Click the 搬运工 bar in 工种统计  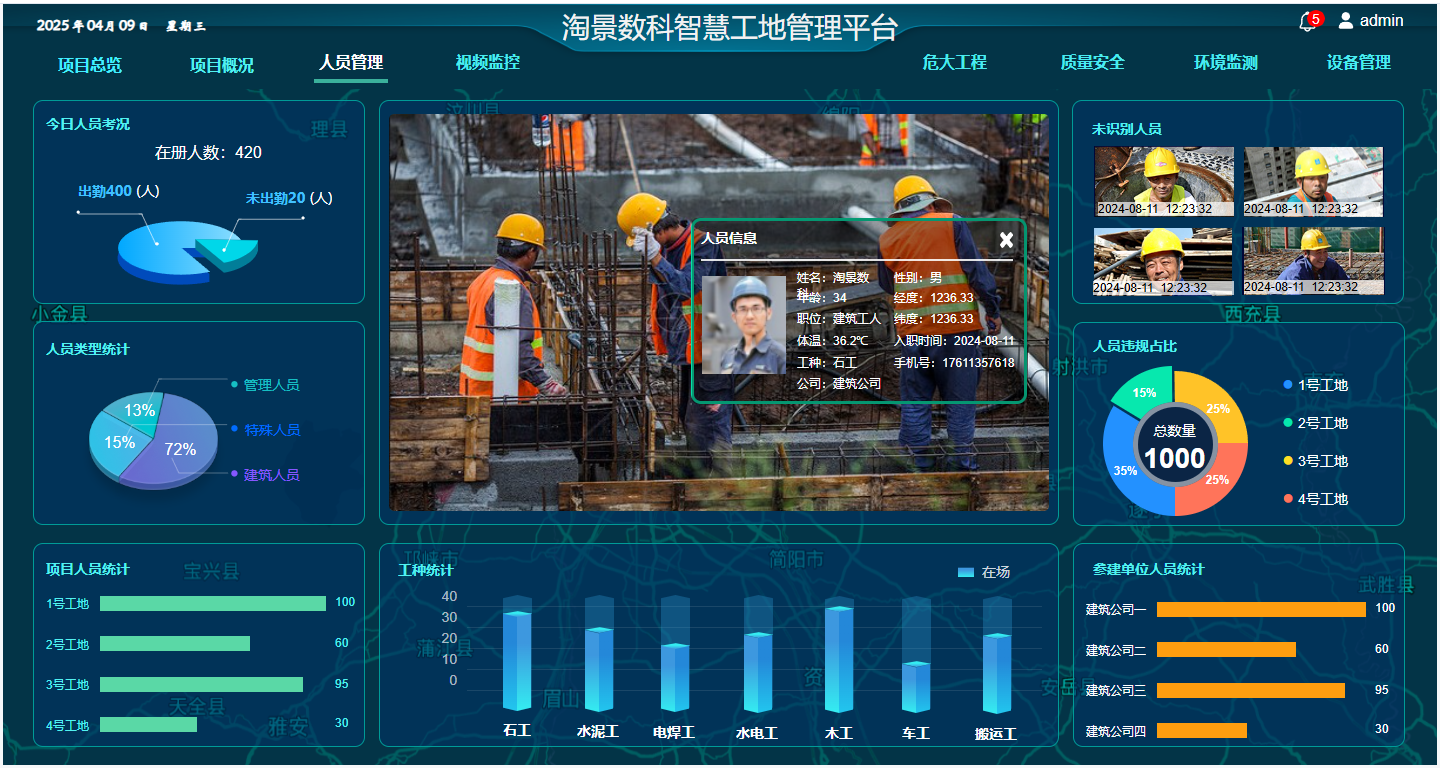pyautogui.click(x=997, y=673)
